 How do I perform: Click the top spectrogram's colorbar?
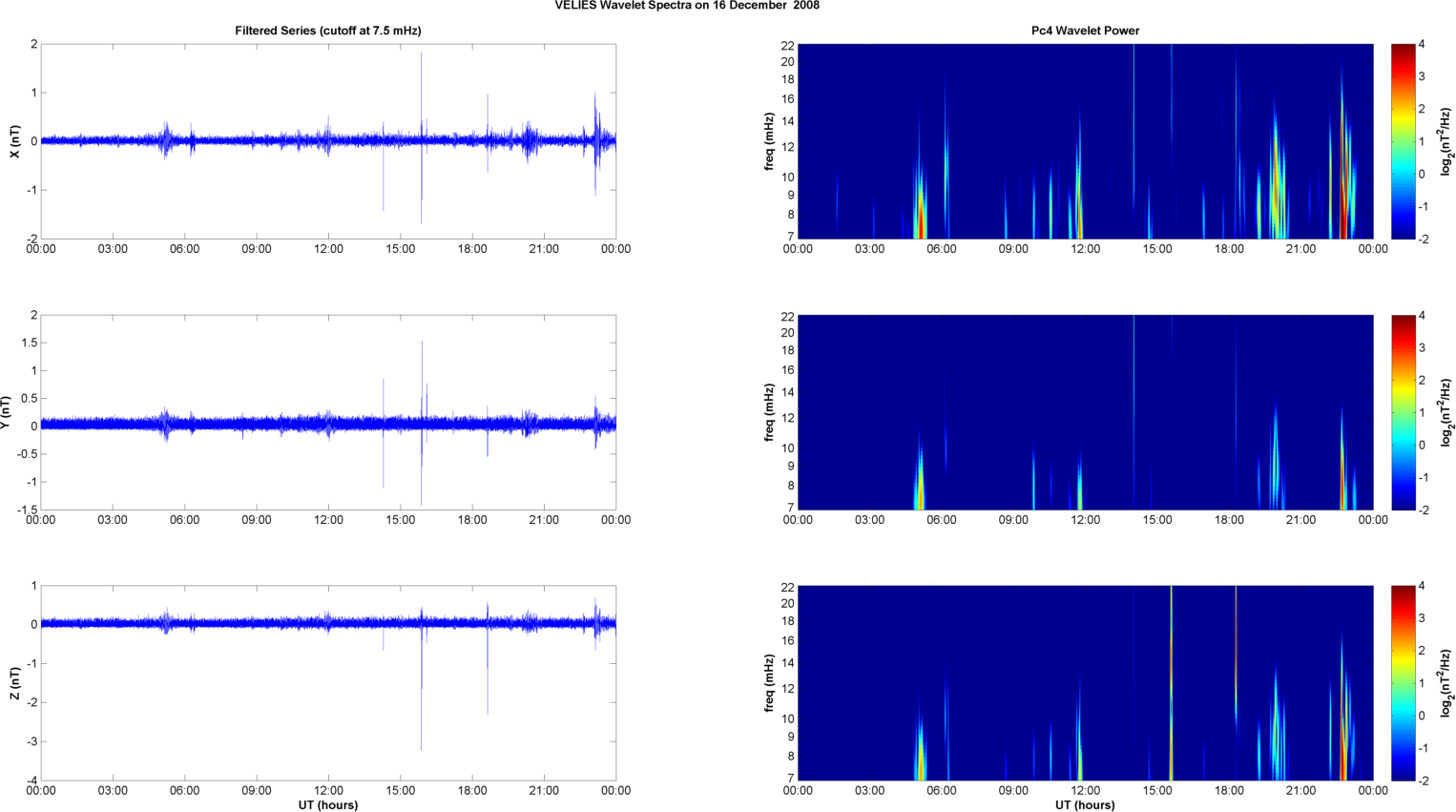coord(1403,141)
